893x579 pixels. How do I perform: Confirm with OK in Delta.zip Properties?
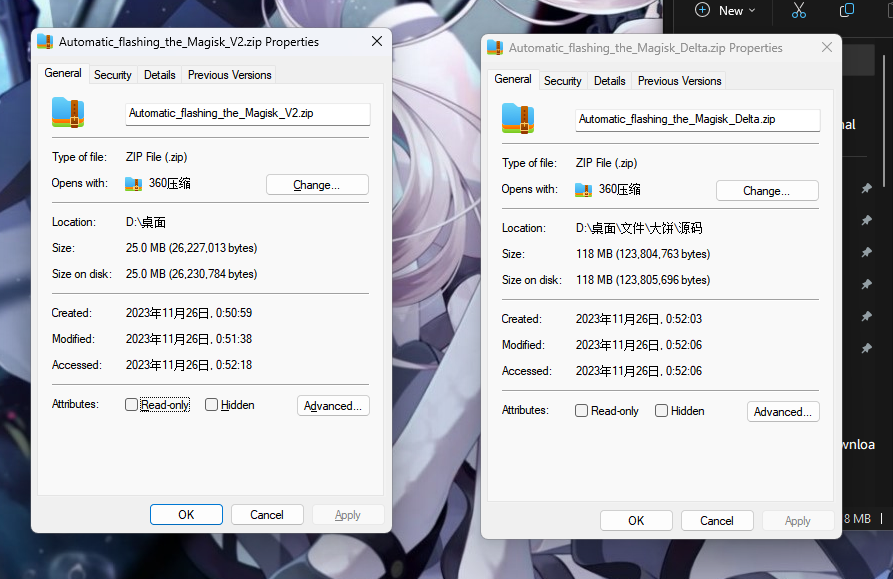pos(636,521)
